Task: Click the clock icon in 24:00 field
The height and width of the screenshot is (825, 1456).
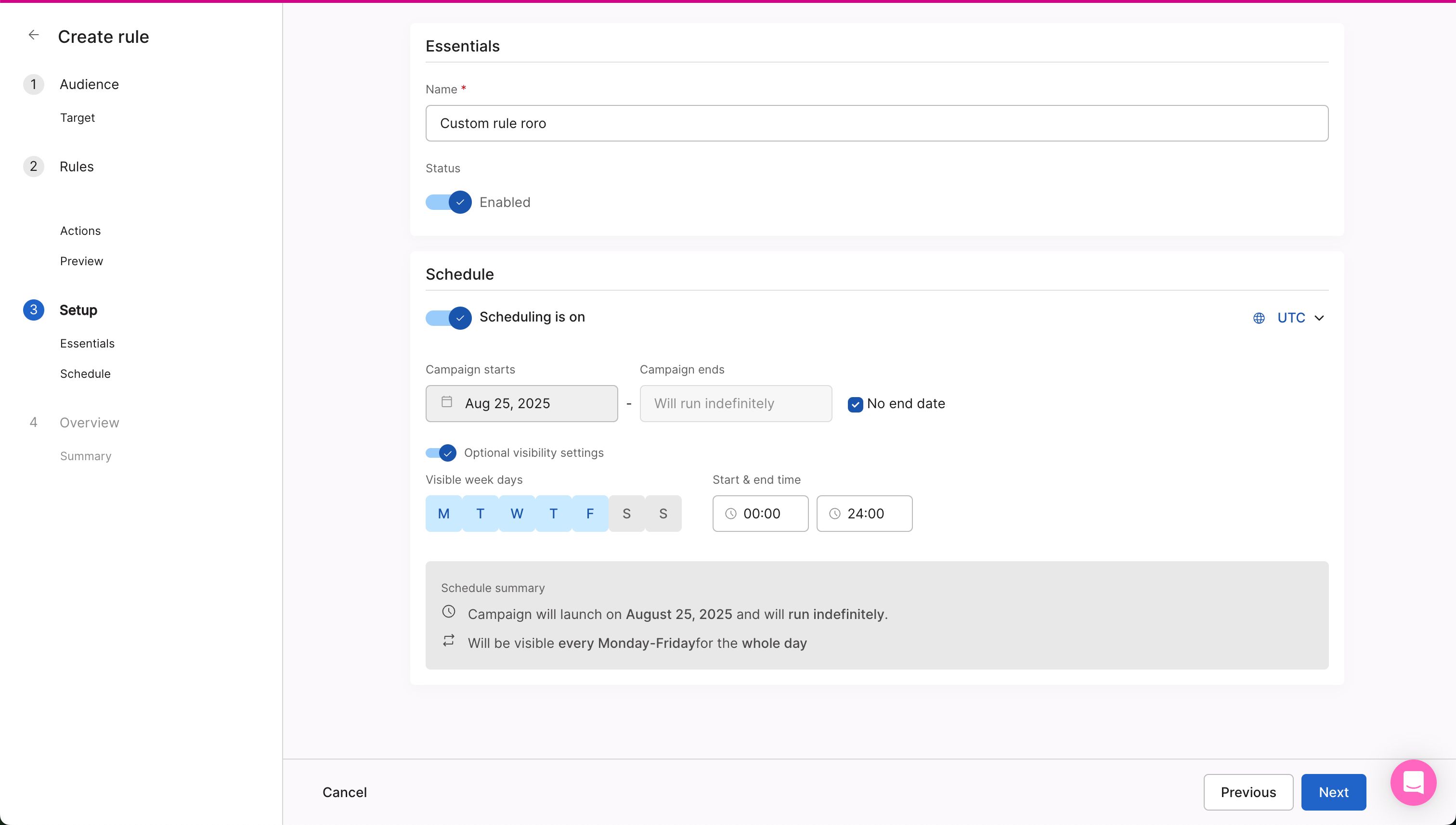Action: (835, 514)
